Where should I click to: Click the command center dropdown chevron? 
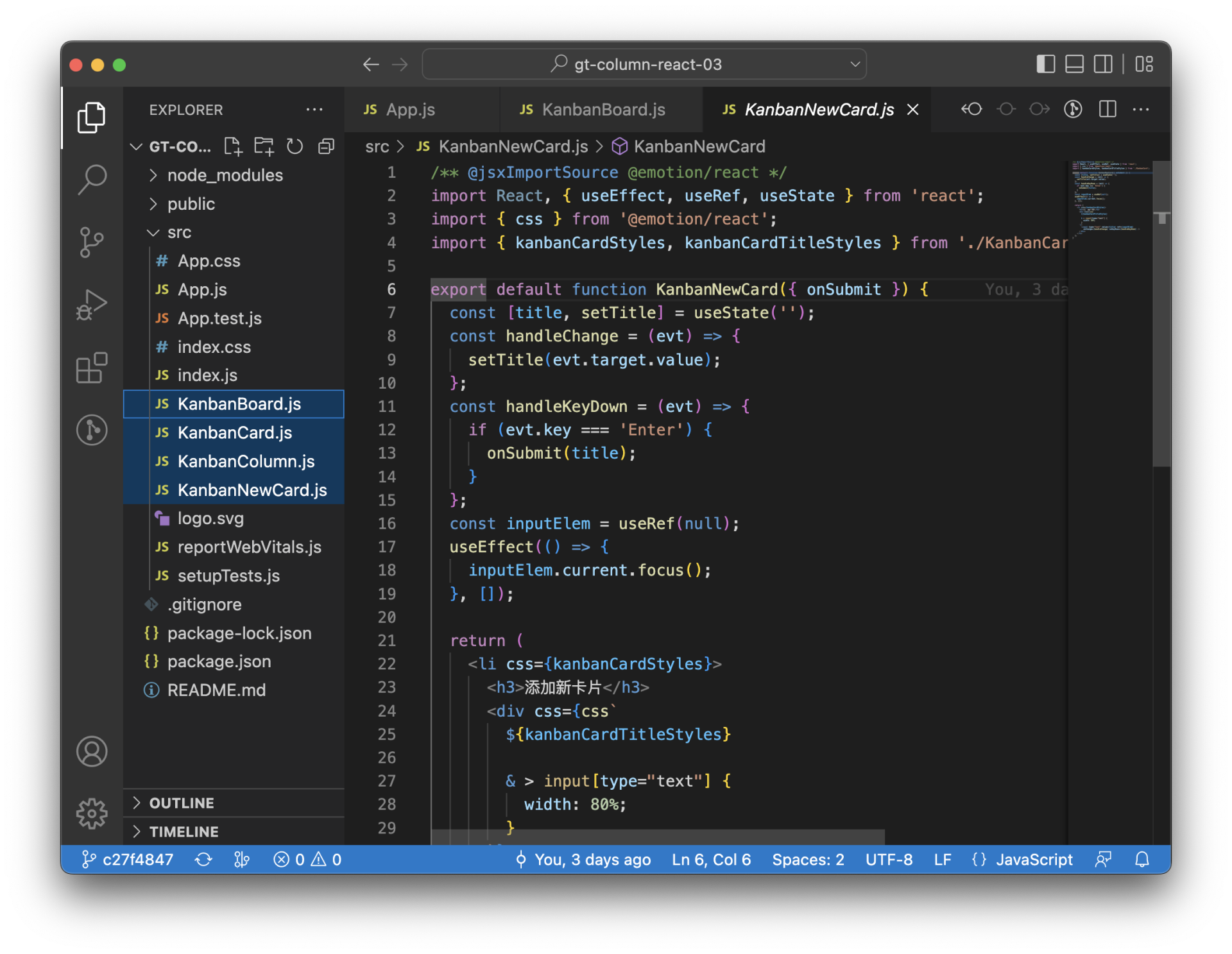point(855,64)
